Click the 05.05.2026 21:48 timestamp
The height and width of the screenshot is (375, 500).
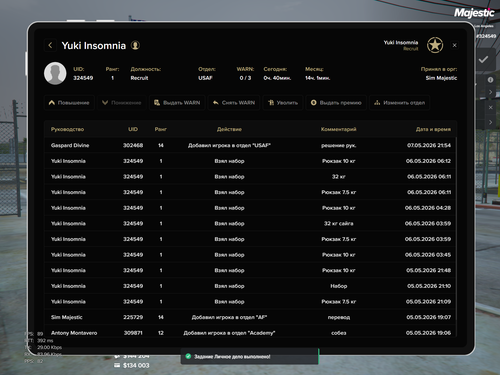[x=429, y=270]
